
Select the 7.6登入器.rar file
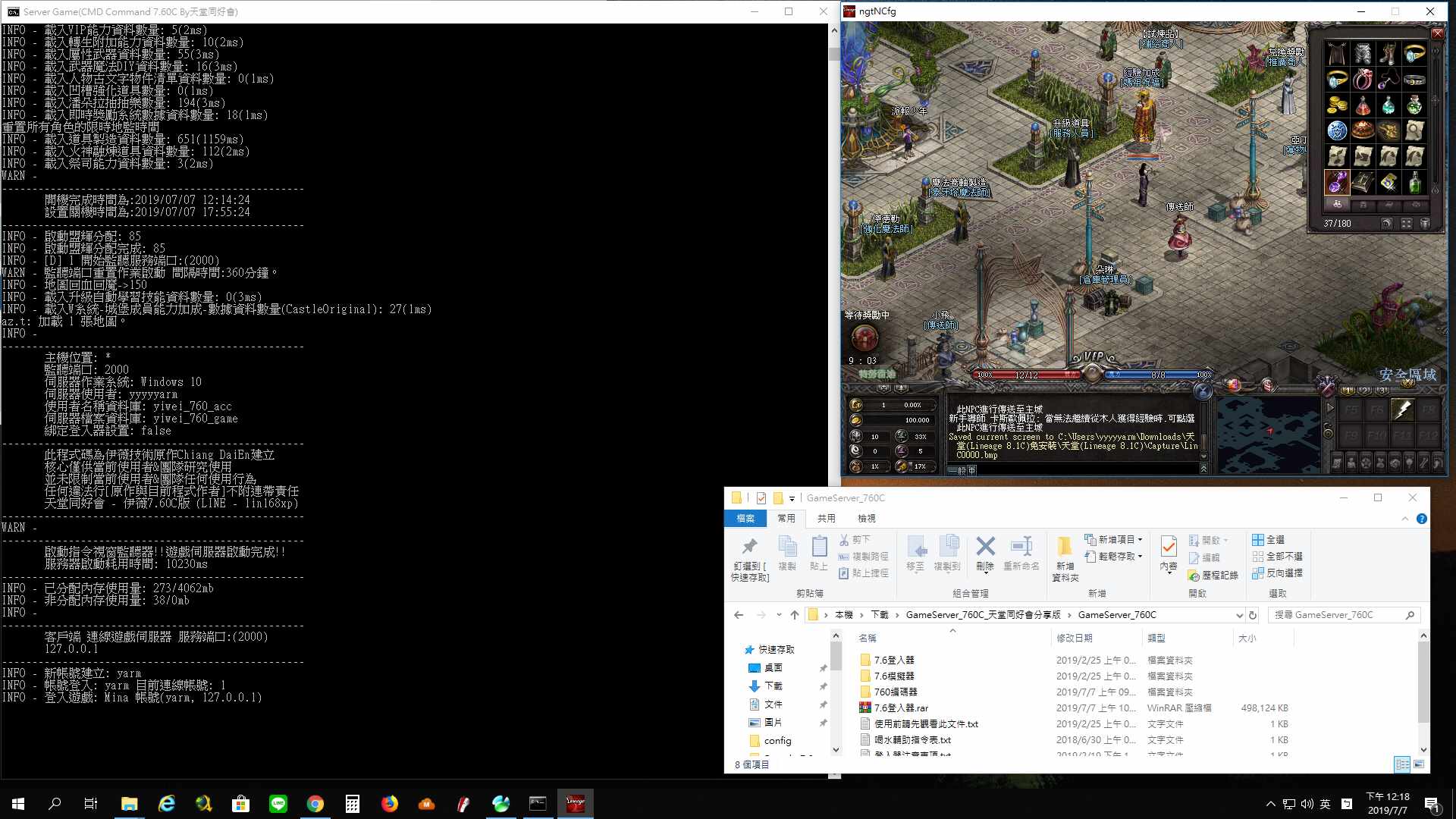click(901, 708)
